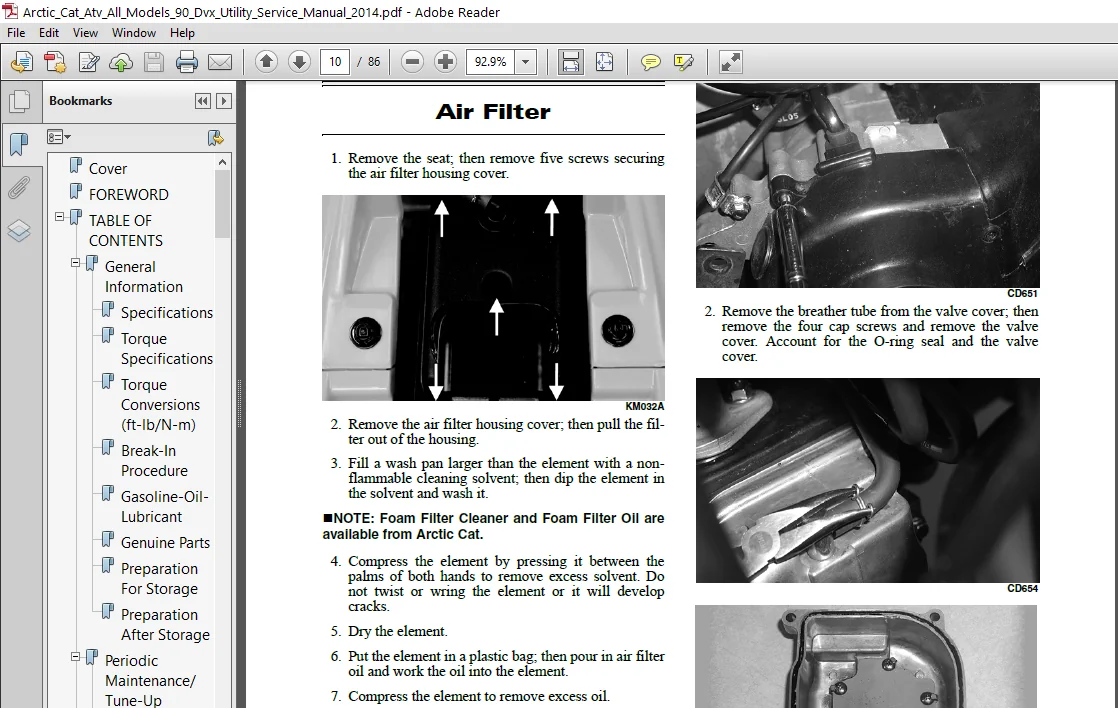
Task: Collapse the TABLE OF CONTENTS bookmark
Action: [x=59, y=217]
